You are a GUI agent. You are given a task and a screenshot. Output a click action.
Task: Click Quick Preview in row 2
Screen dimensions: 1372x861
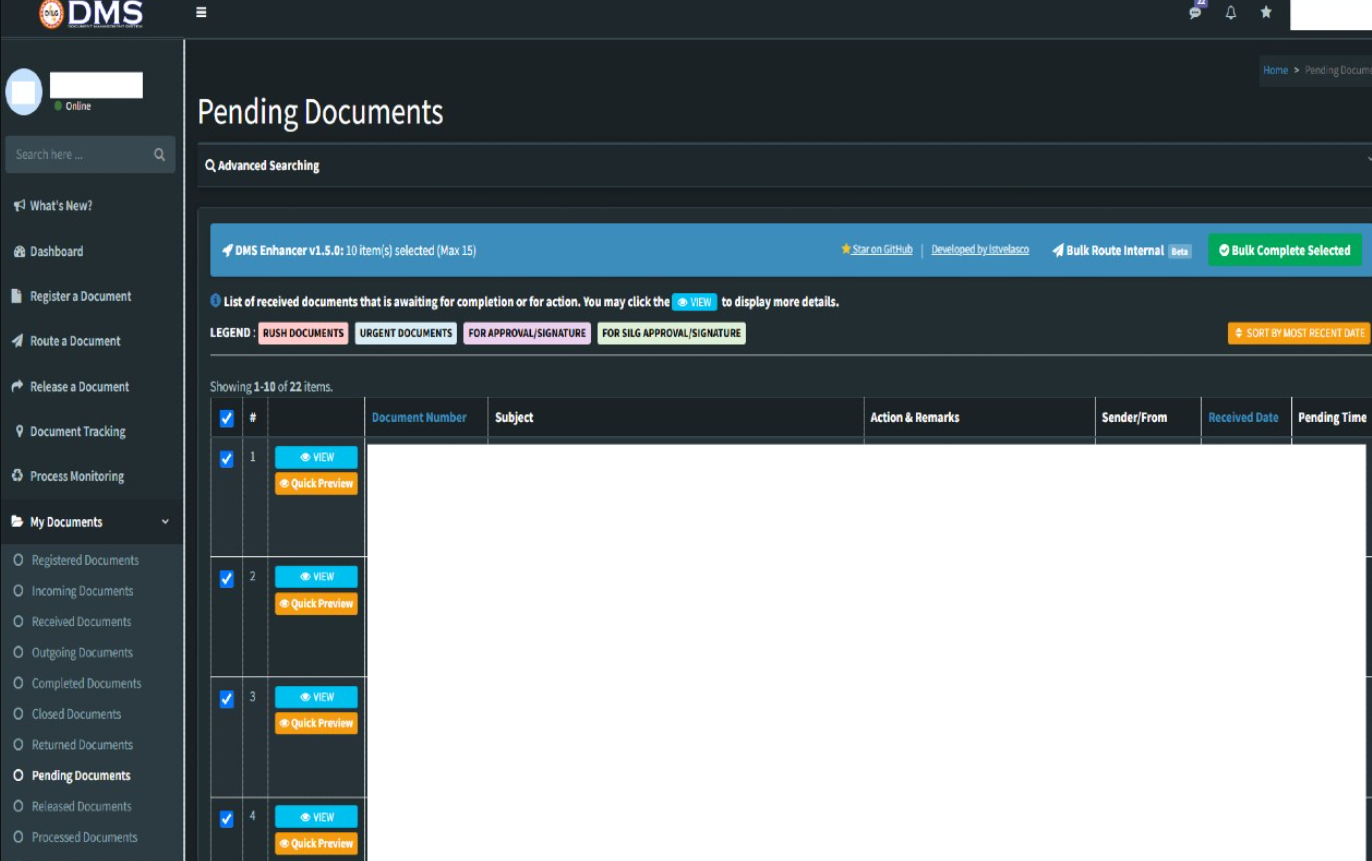pos(316,604)
